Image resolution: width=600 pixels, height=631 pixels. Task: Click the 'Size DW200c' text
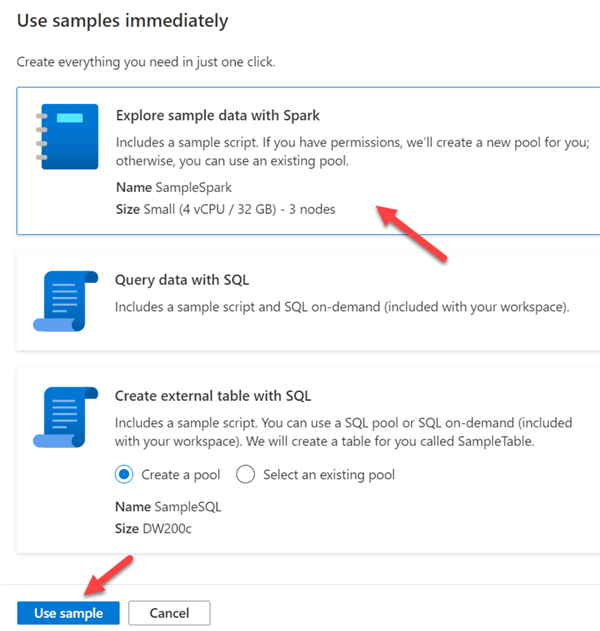153,528
